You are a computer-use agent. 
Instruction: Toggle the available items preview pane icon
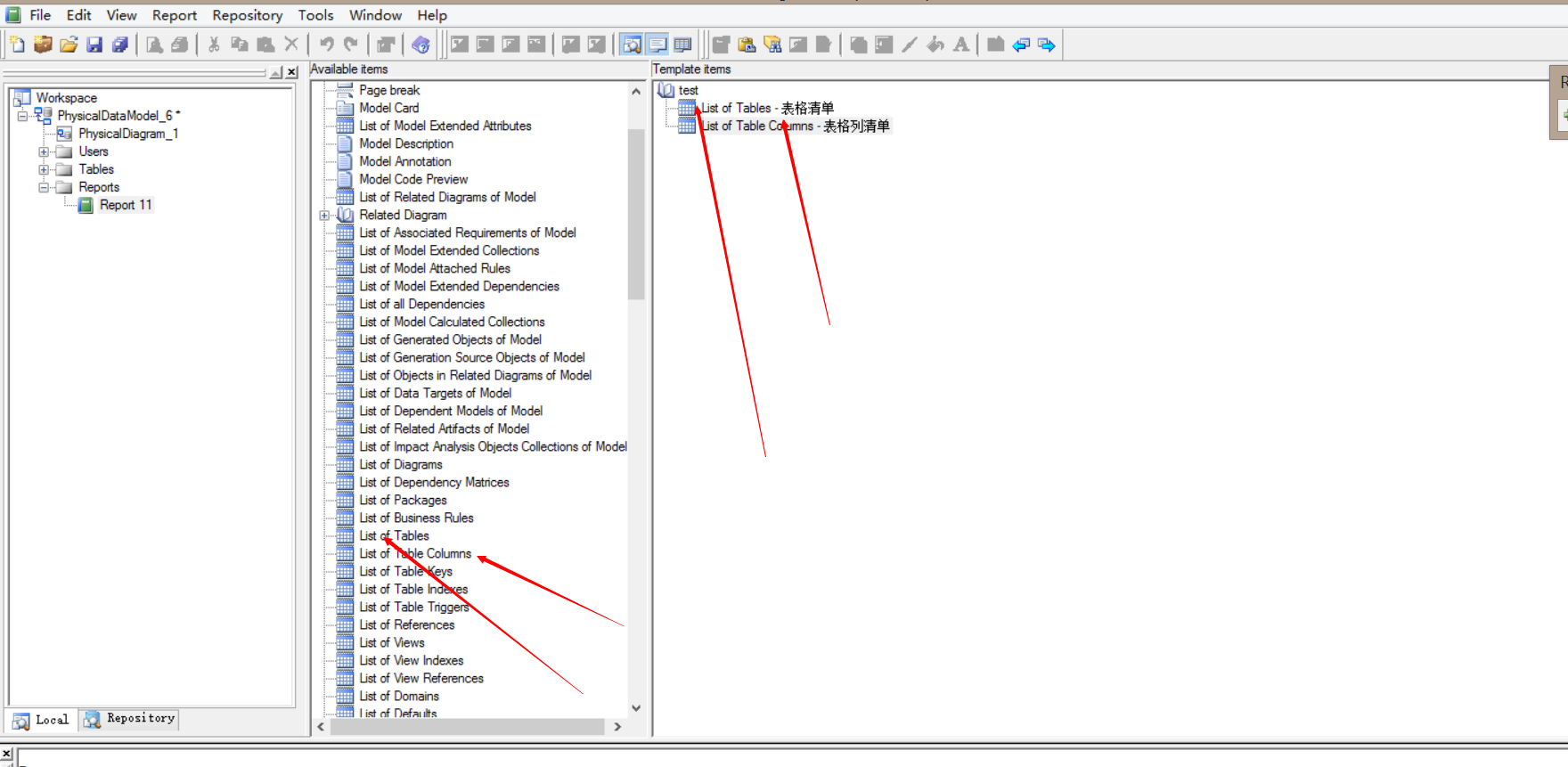click(632, 45)
